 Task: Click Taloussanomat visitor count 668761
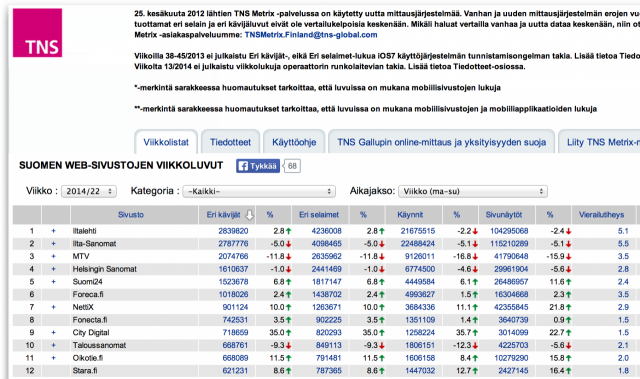pyautogui.click(x=235, y=345)
